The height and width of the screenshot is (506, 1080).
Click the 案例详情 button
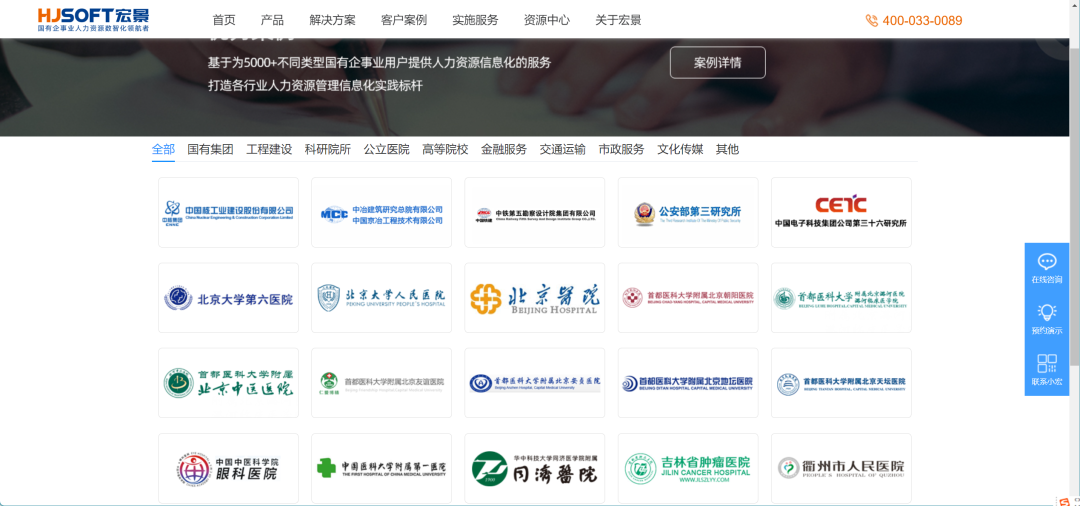pyautogui.click(x=718, y=63)
